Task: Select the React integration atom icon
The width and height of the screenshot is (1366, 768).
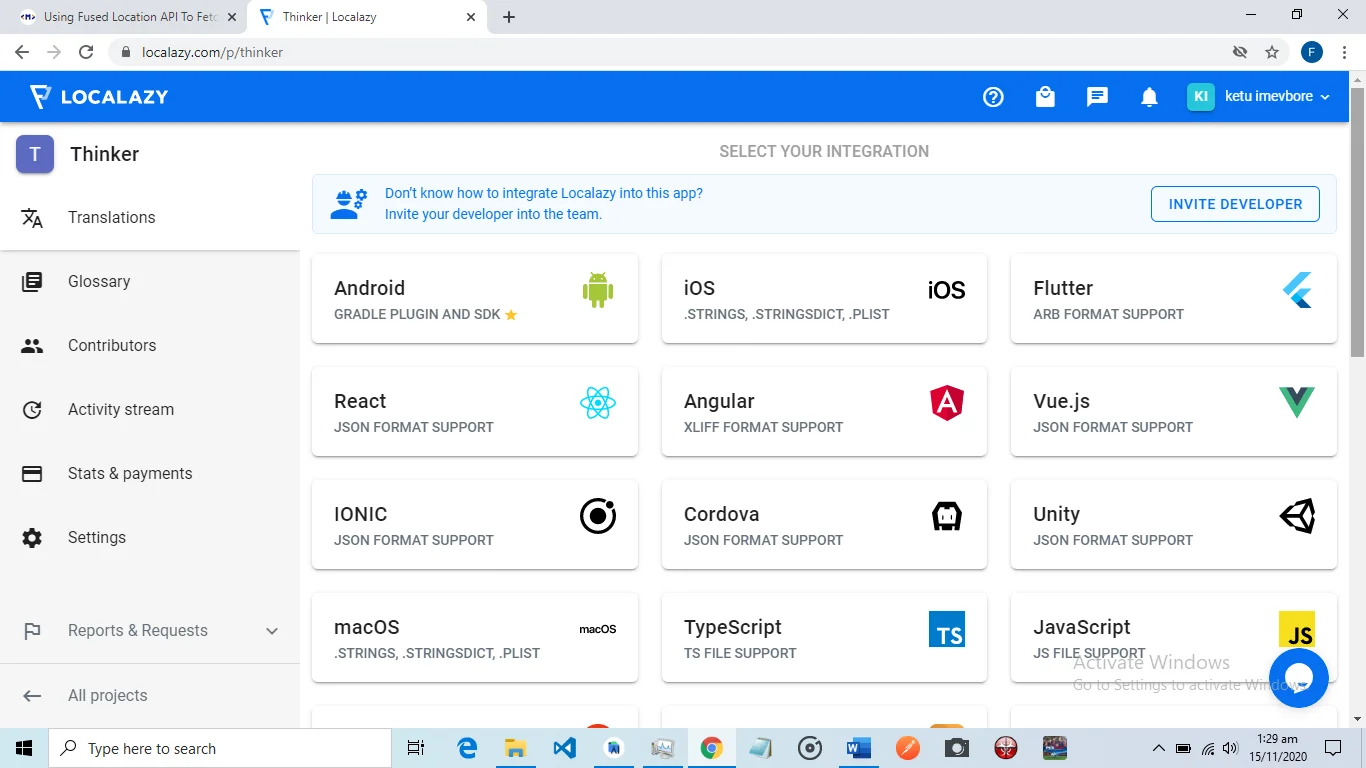Action: [x=598, y=403]
